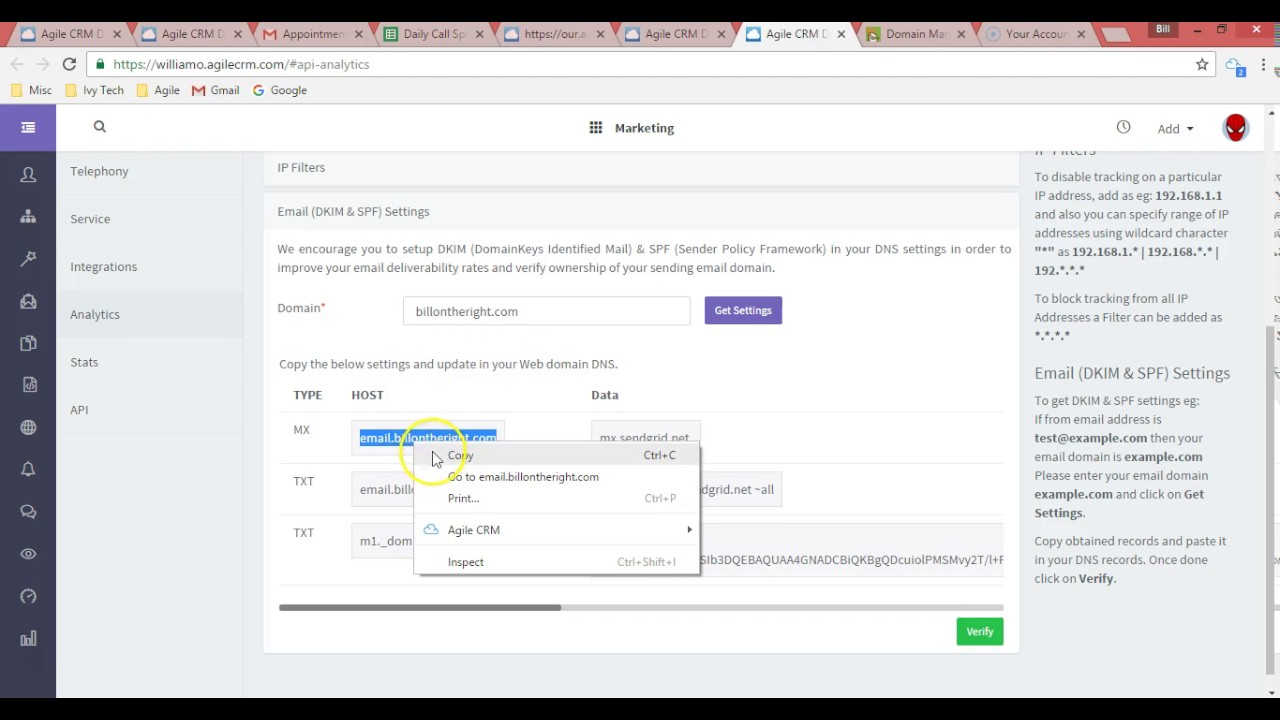1280x720 pixels.
Task: Open the hamburger menu in purple header
Action: click(28, 127)
